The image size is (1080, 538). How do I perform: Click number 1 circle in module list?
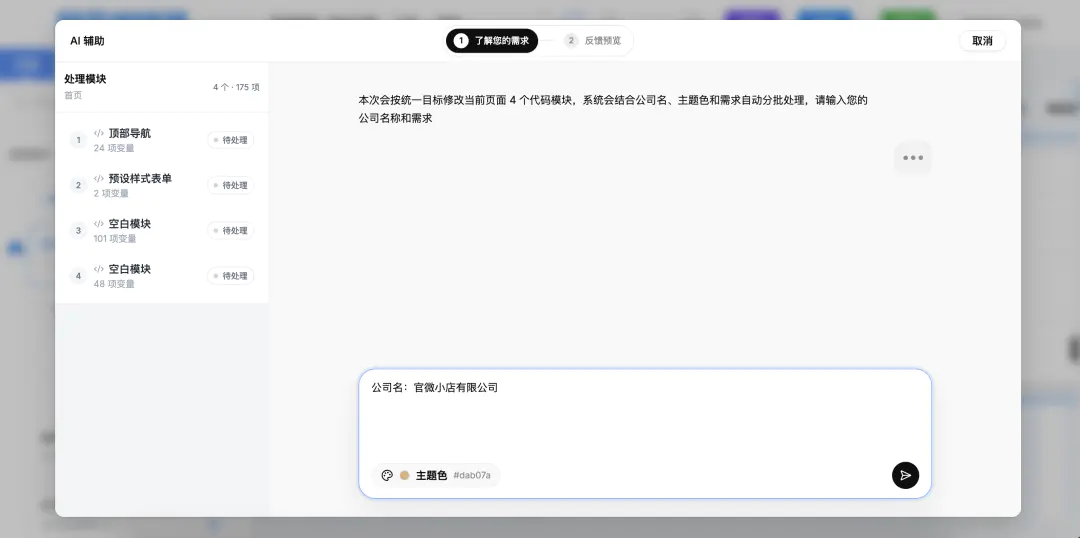[x=78, y=140]
